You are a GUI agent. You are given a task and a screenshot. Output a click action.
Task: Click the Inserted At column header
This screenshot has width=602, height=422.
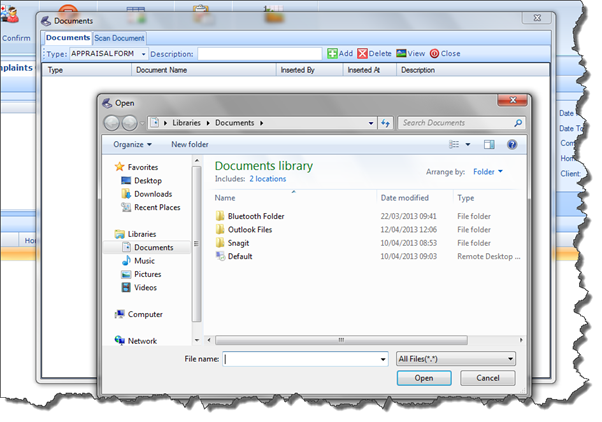pos(370,70)
